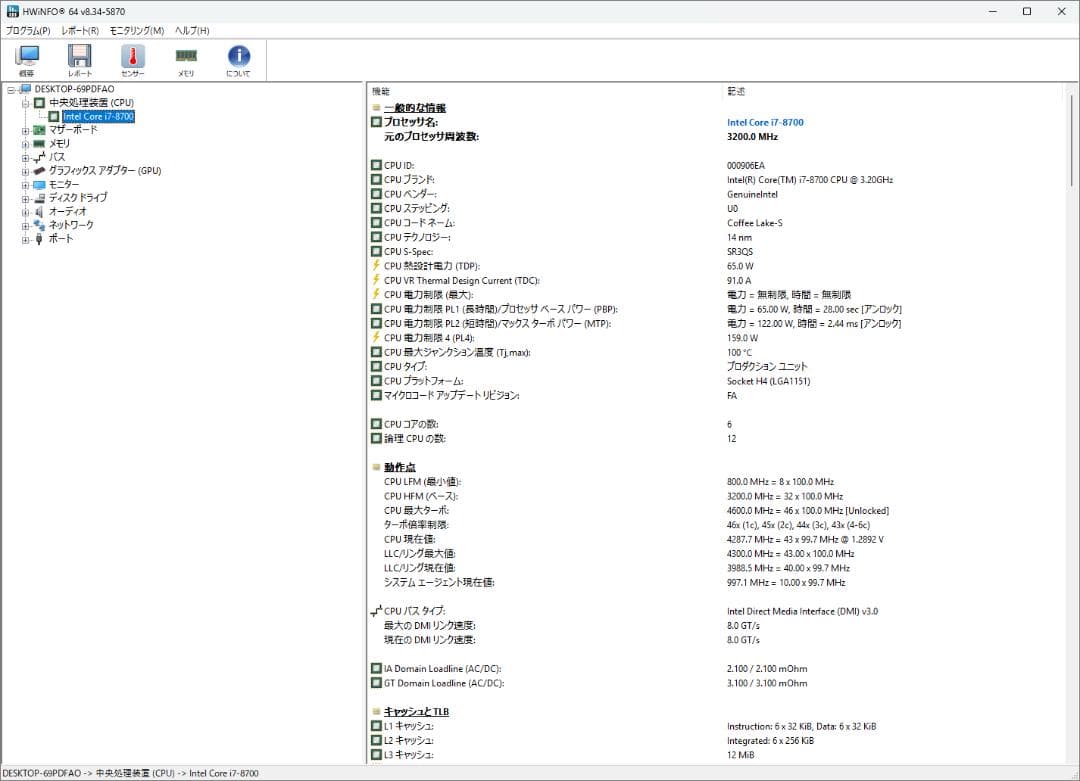
Task: Expand the ポート tree node
Action: [26, 238]
